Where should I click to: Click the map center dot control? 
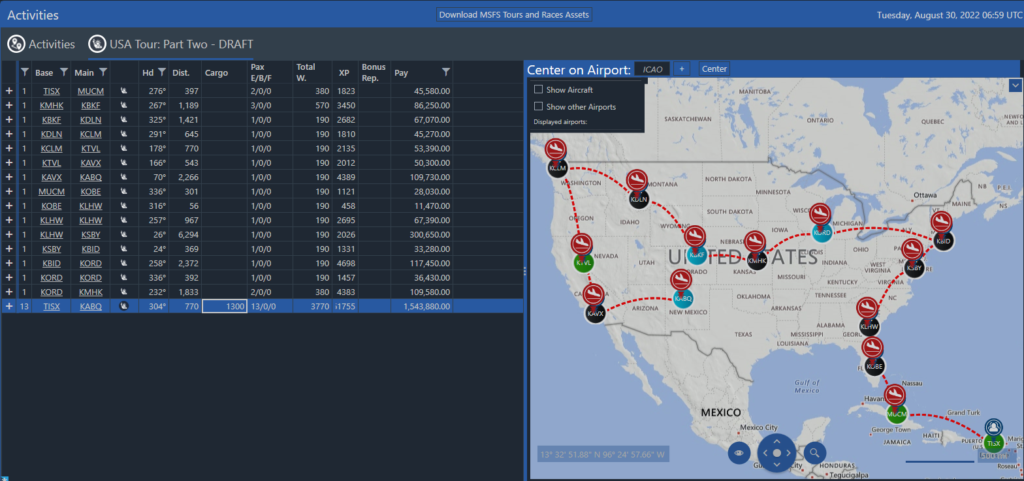[x=776, y=452]
